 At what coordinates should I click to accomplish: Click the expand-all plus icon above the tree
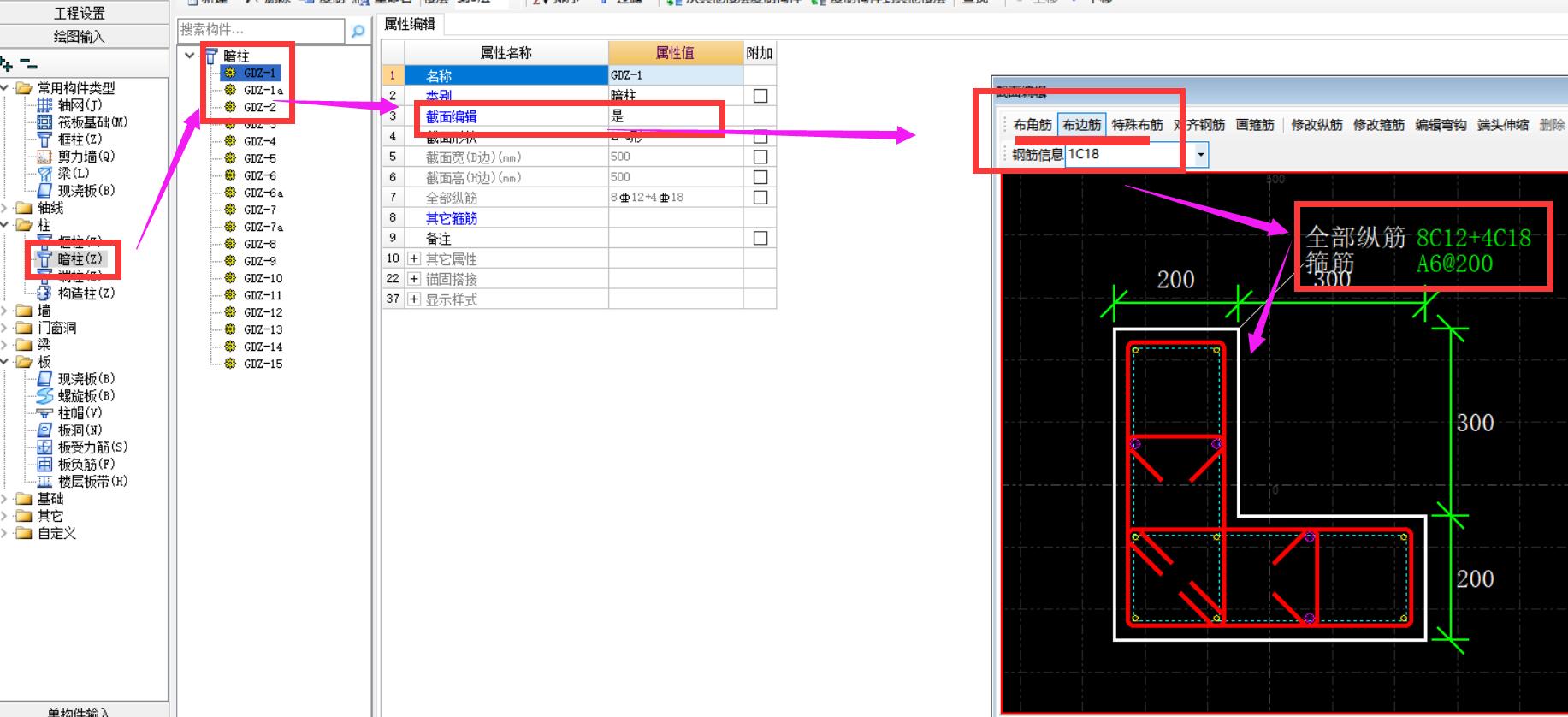7,63
